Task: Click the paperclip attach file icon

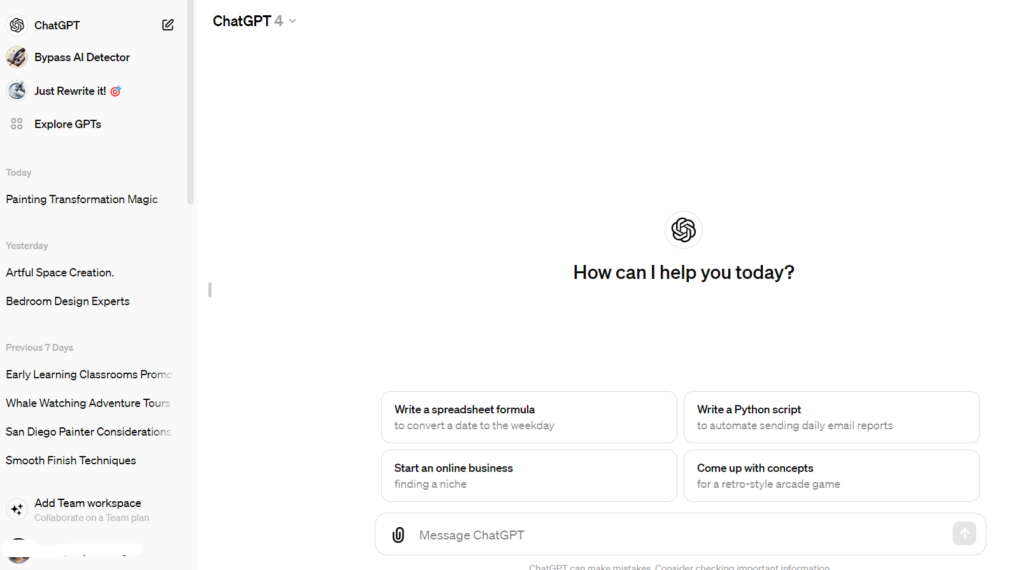Action: [398, 535]
